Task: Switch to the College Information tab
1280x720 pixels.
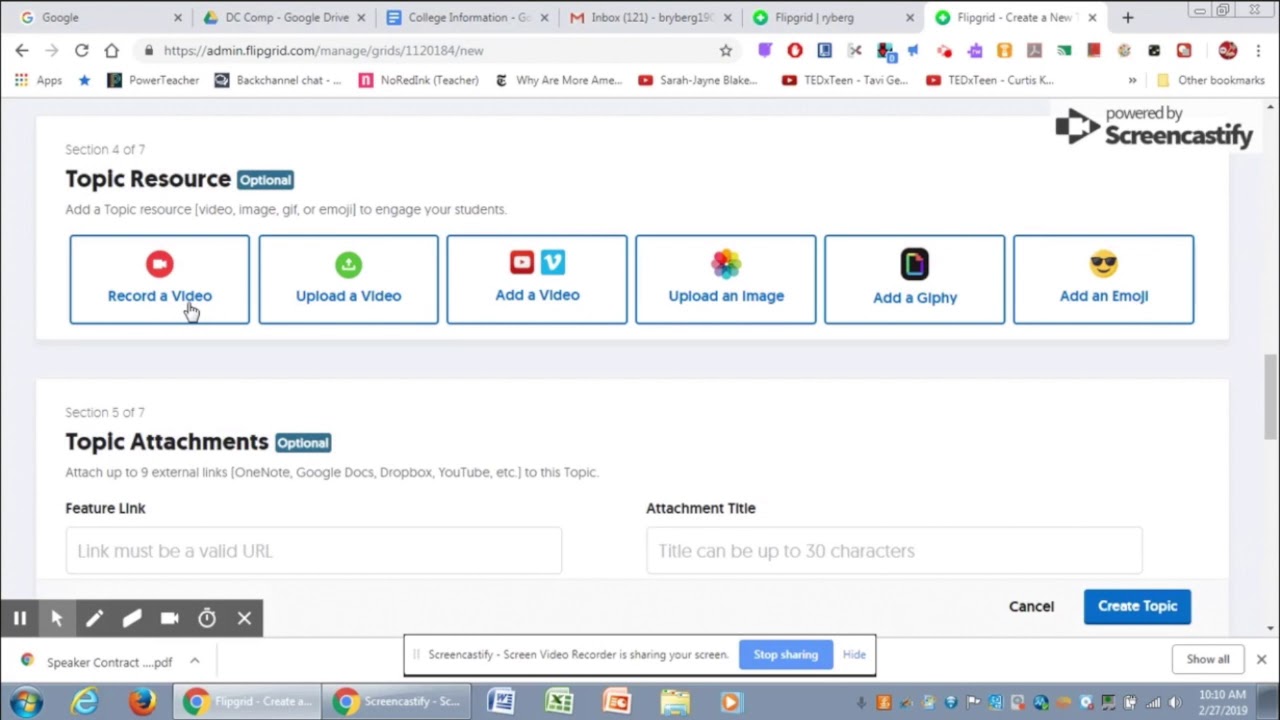Action: [467, 18]
